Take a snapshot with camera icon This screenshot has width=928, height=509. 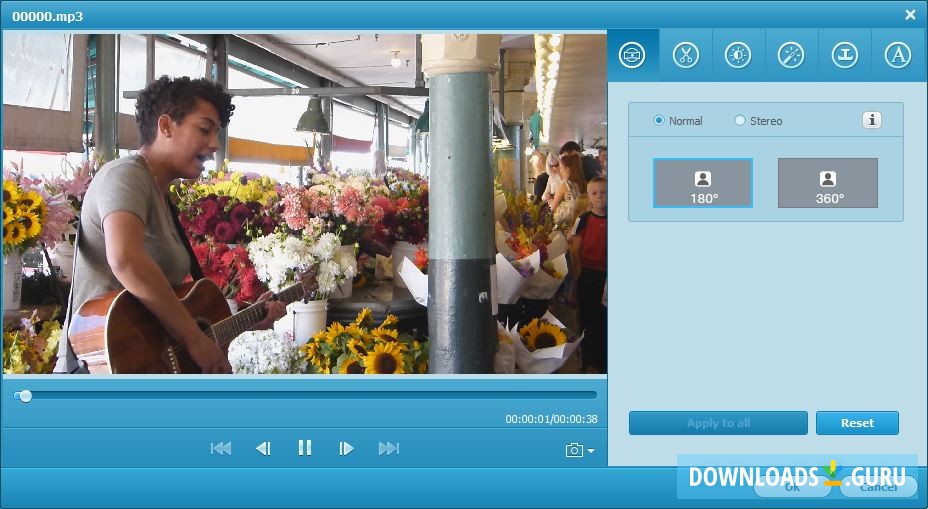(x=574, y=450)
